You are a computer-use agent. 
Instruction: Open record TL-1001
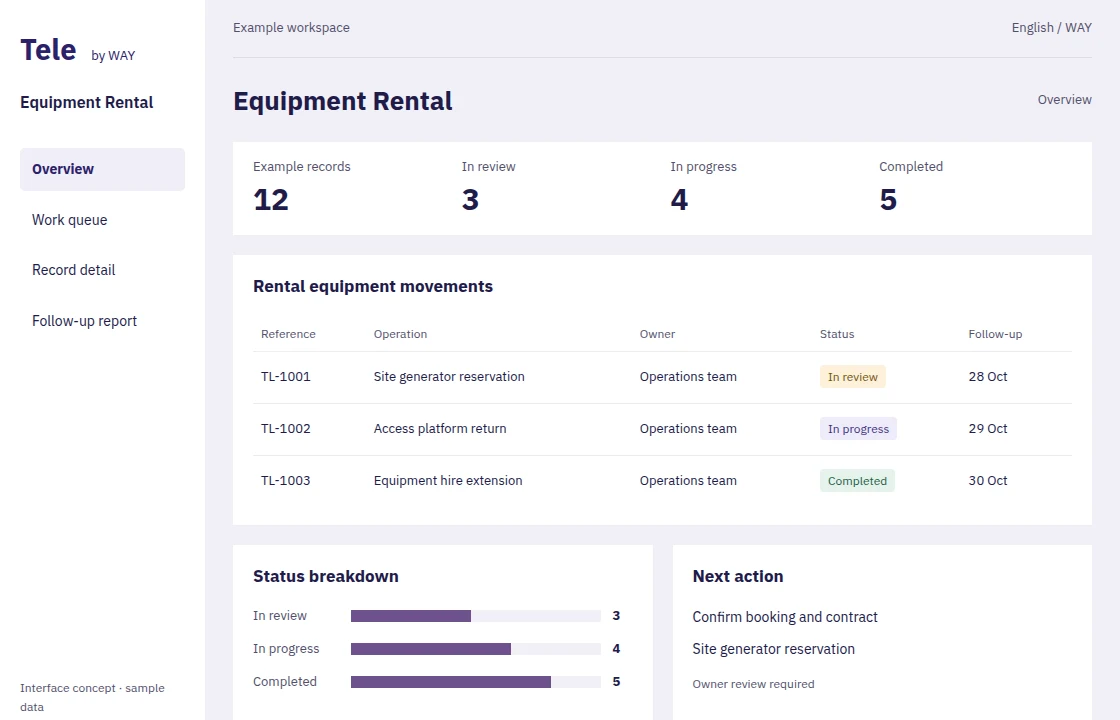286,377
